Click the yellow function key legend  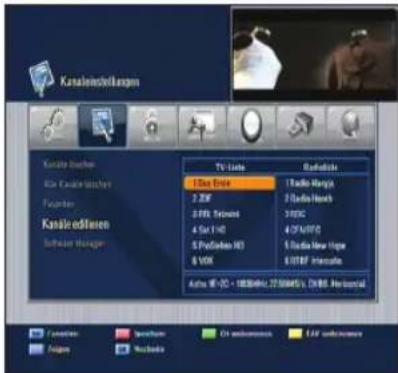click(325, 334)
